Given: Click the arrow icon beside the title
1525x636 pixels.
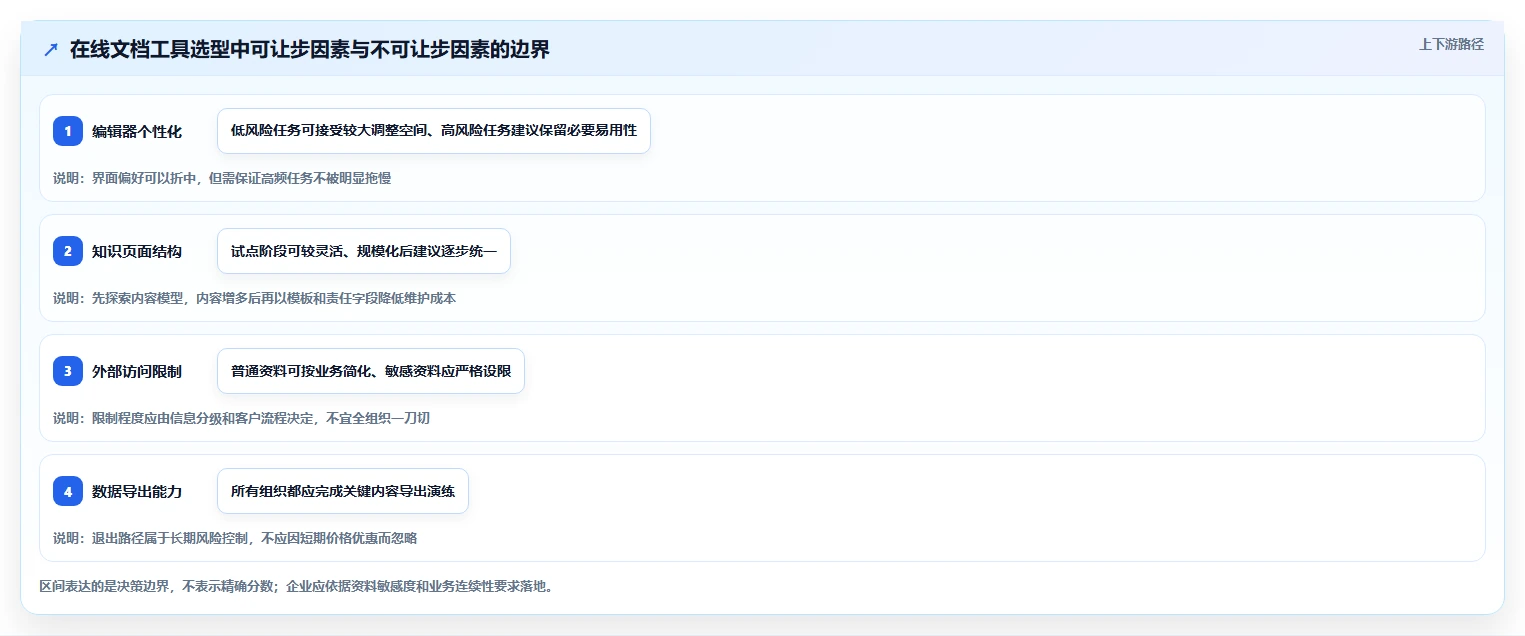Looking at the screenshot, I should pos(51,50).
